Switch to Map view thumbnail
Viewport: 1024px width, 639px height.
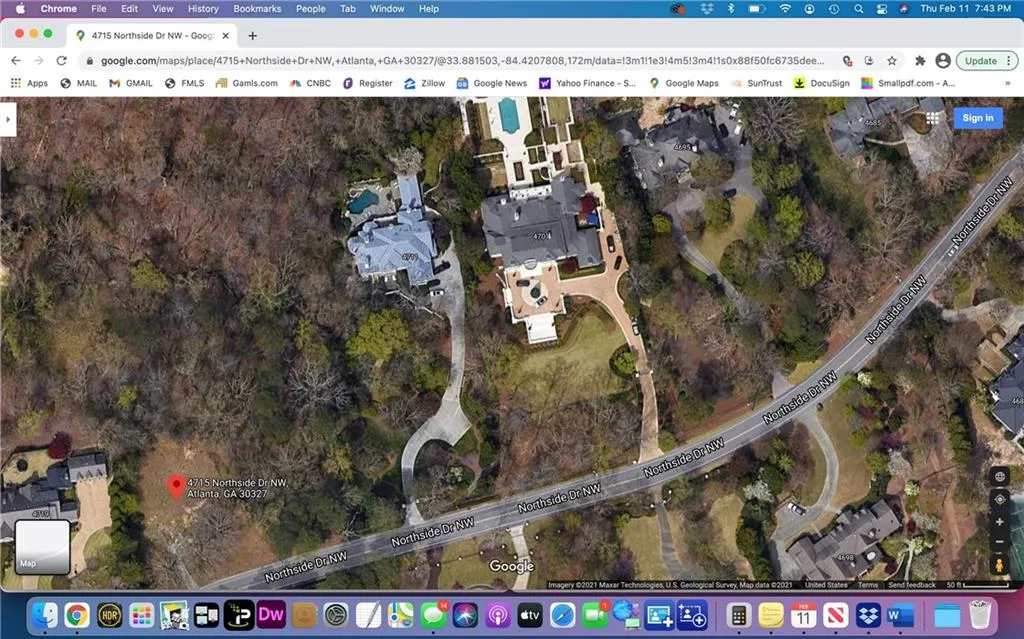42,546
